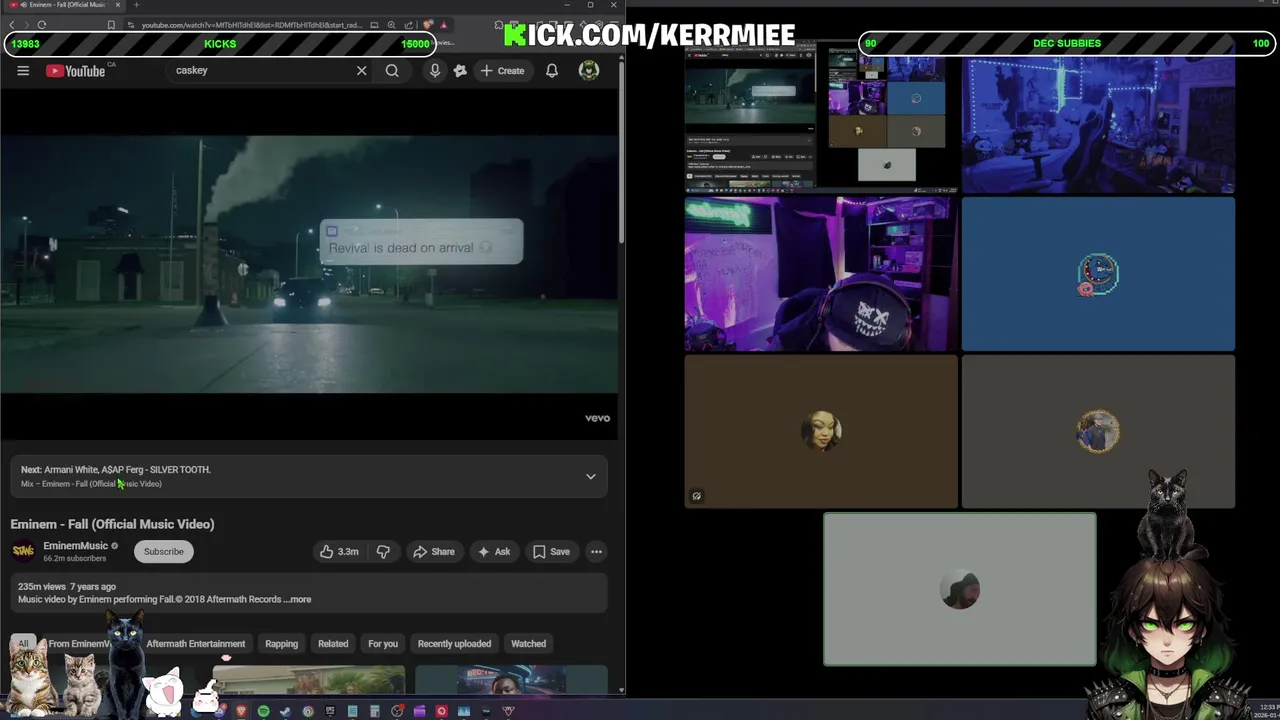Subscribe to EminemMusic
This screenshot has width=1280, height=720.
click(x=163, y=551)
